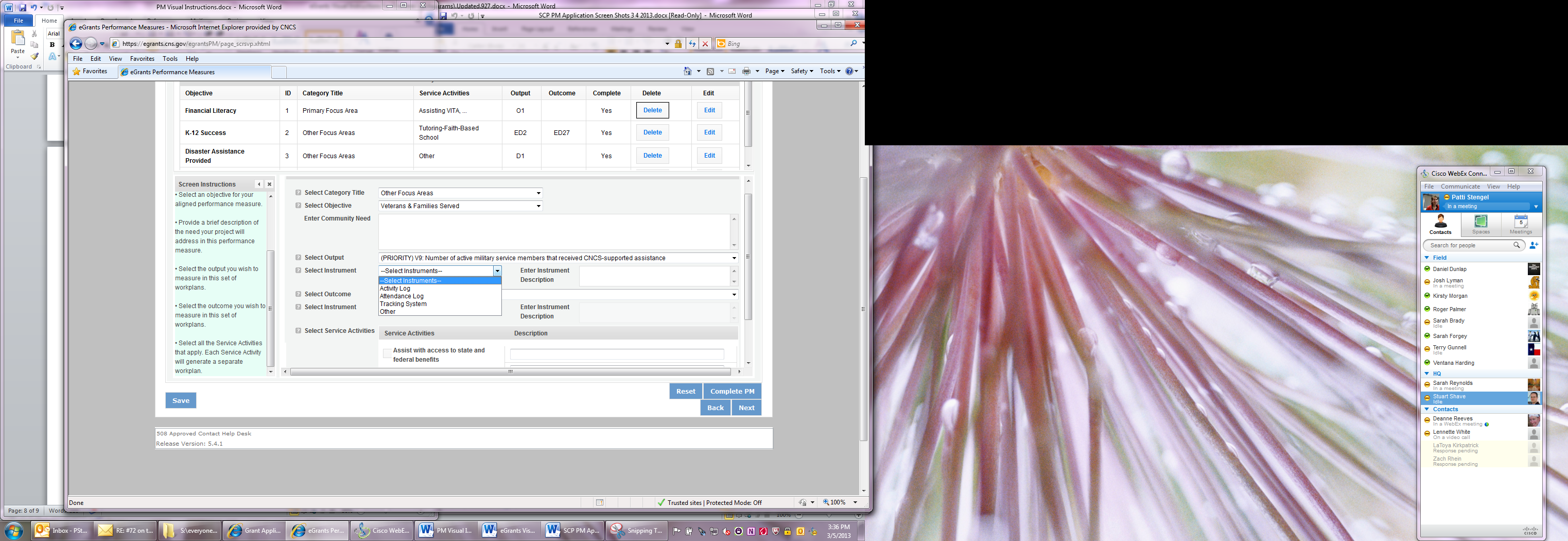Viewport: 1568px width, 541px height.
Task: Open the Page menu in IE command bar
Action: pyautogui.click(x=774, y=71)
